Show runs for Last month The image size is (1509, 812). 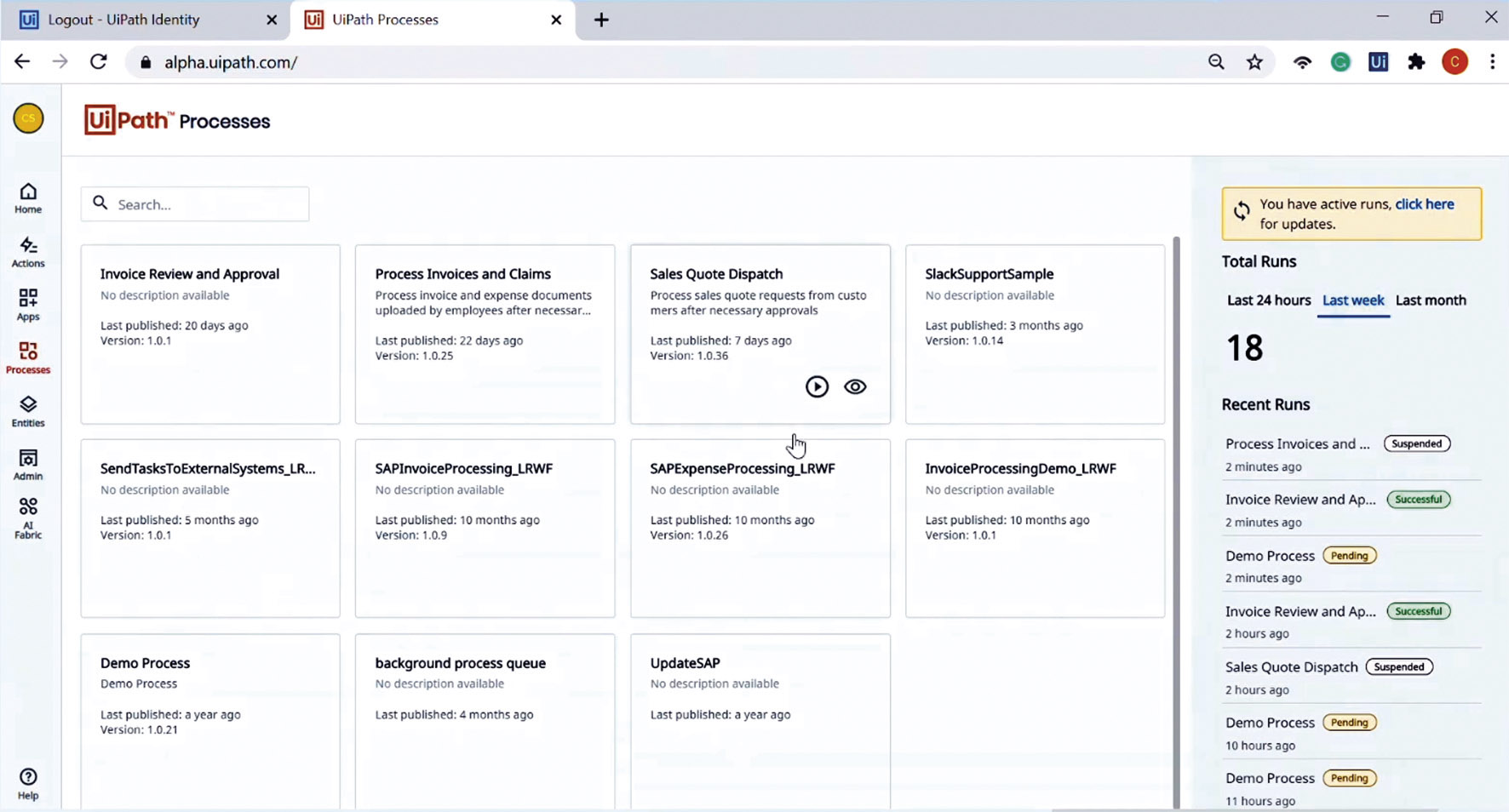tap(1431, 300)
